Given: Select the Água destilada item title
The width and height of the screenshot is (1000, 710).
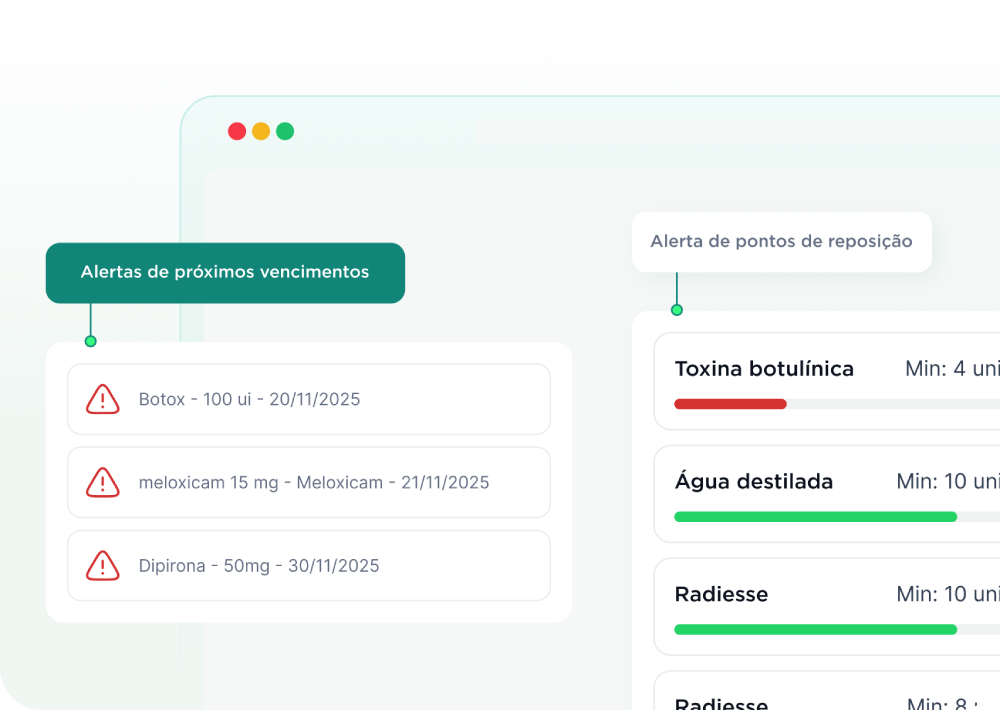Looking at the screenshot, I should point(753,481).
